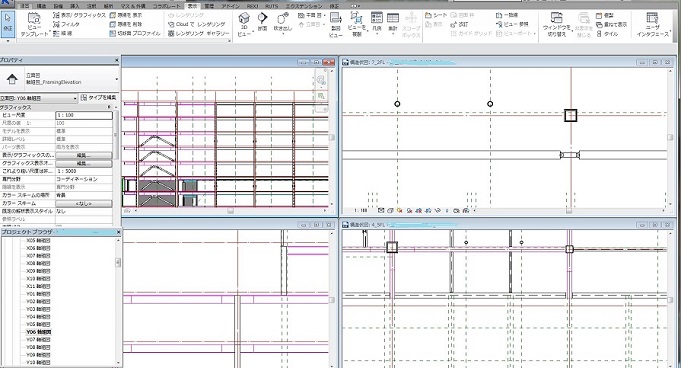Open the 立面図: Y06 軸組図 instance dropdown
The image size is (681, 368).
[x=38, y=98]
